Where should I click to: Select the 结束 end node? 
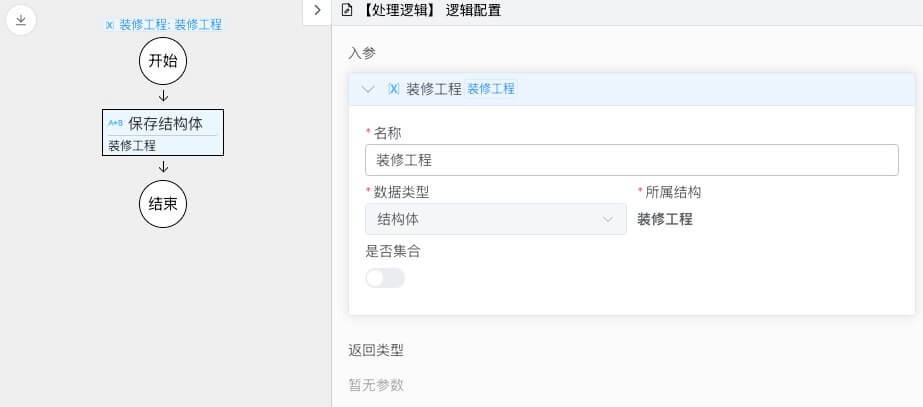pos(163,204)
